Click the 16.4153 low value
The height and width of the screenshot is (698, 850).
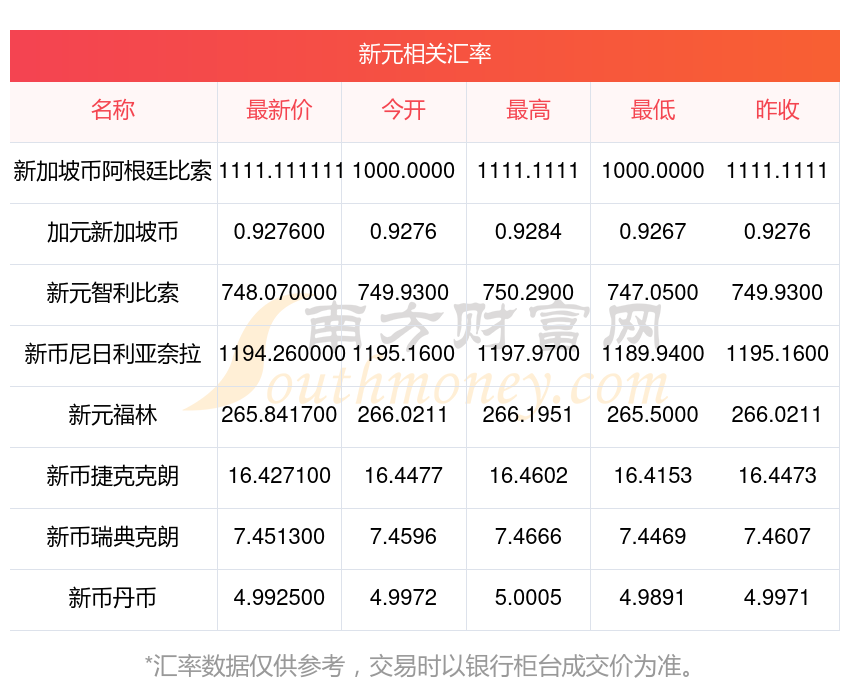(653, 476)
